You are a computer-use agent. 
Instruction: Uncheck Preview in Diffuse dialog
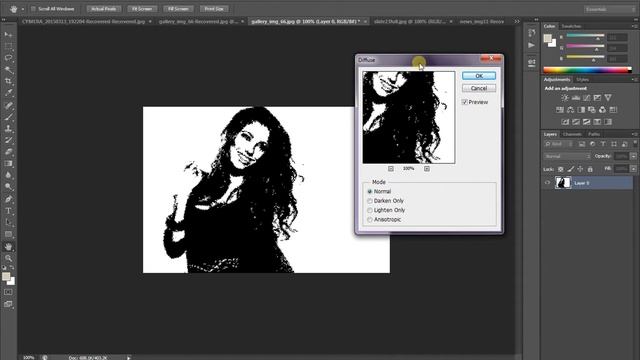(x=464, y=102)
